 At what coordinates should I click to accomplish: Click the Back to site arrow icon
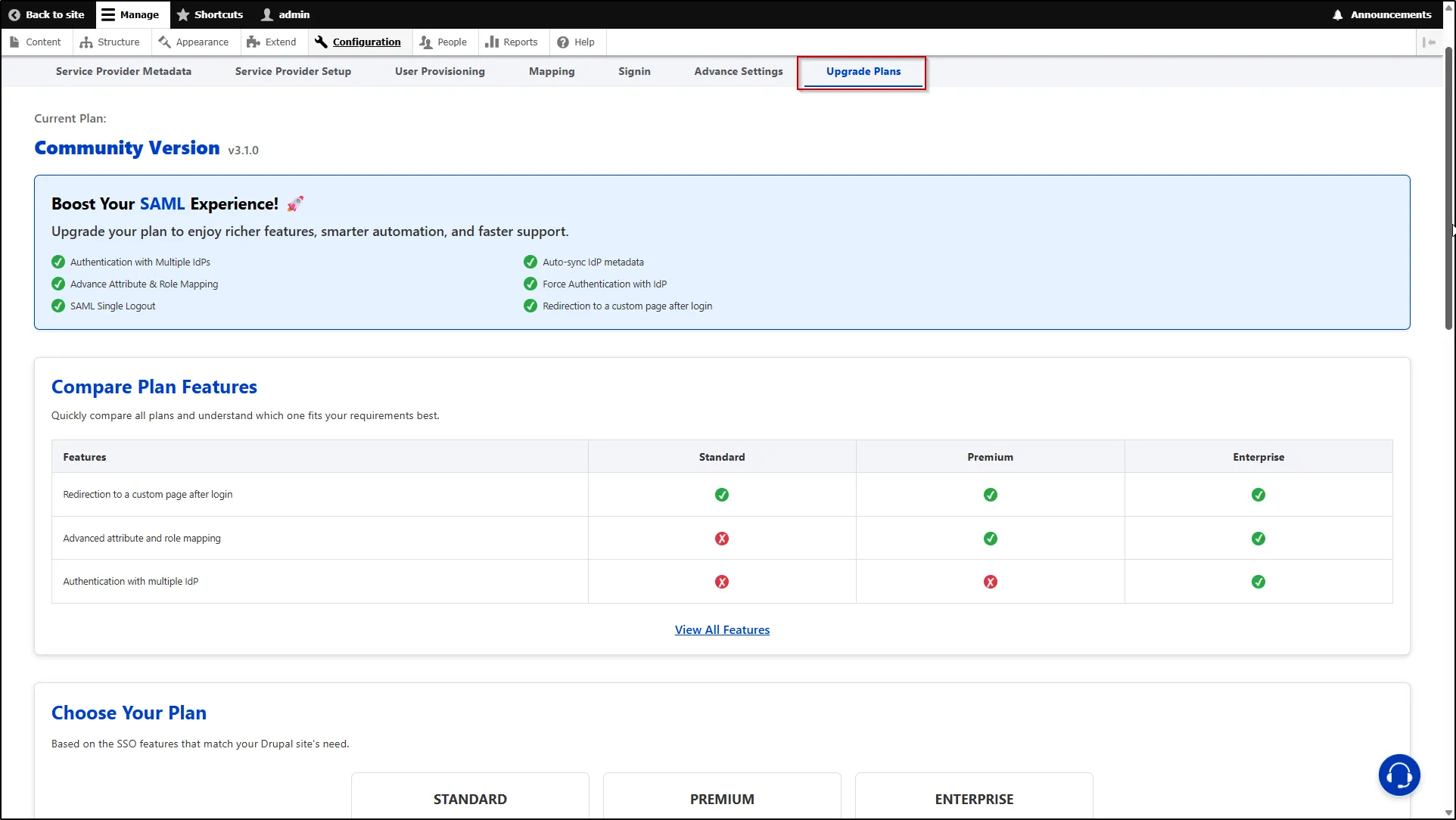[14, 14]
